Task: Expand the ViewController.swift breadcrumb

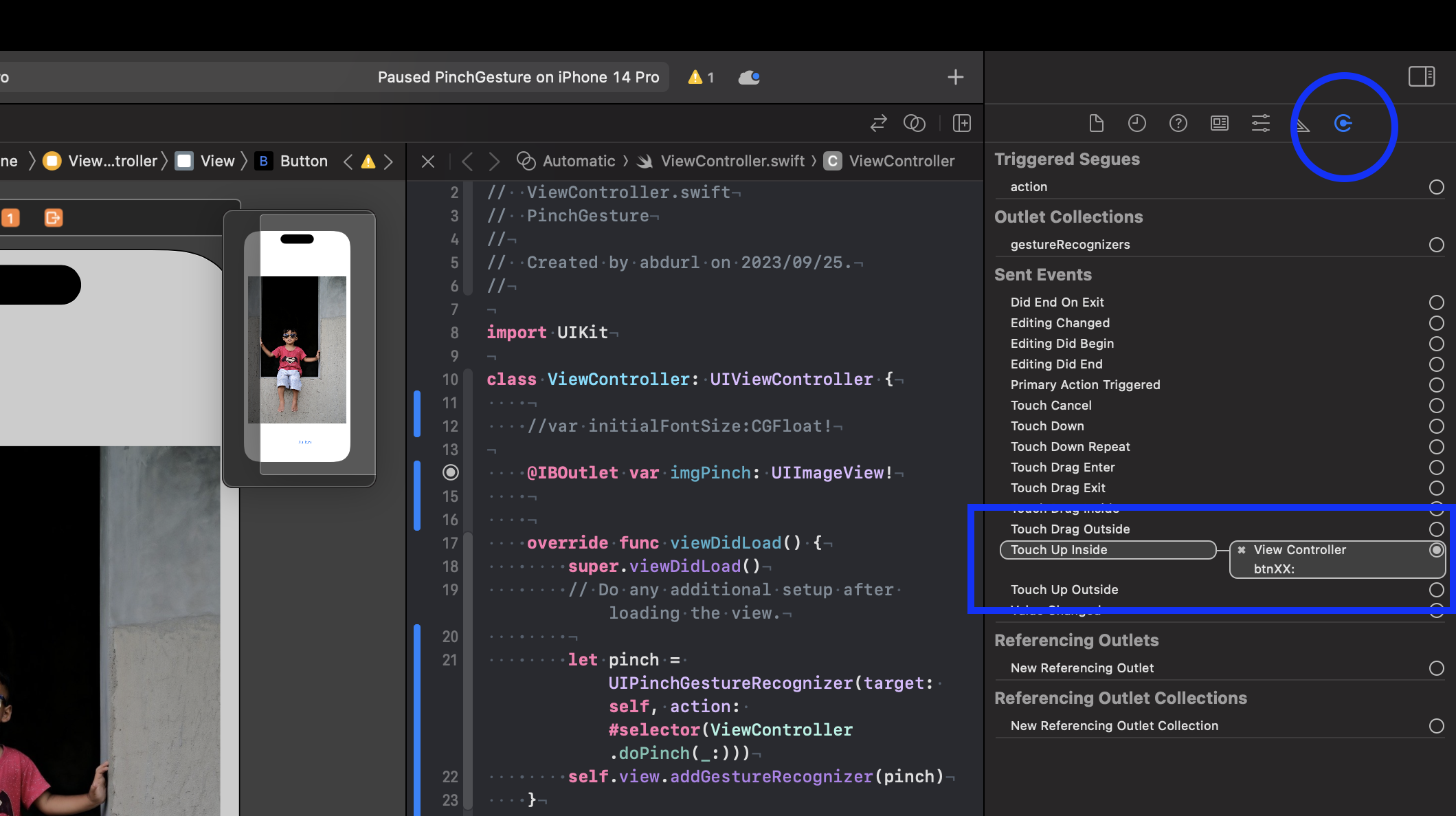Action: click(732, 161)
